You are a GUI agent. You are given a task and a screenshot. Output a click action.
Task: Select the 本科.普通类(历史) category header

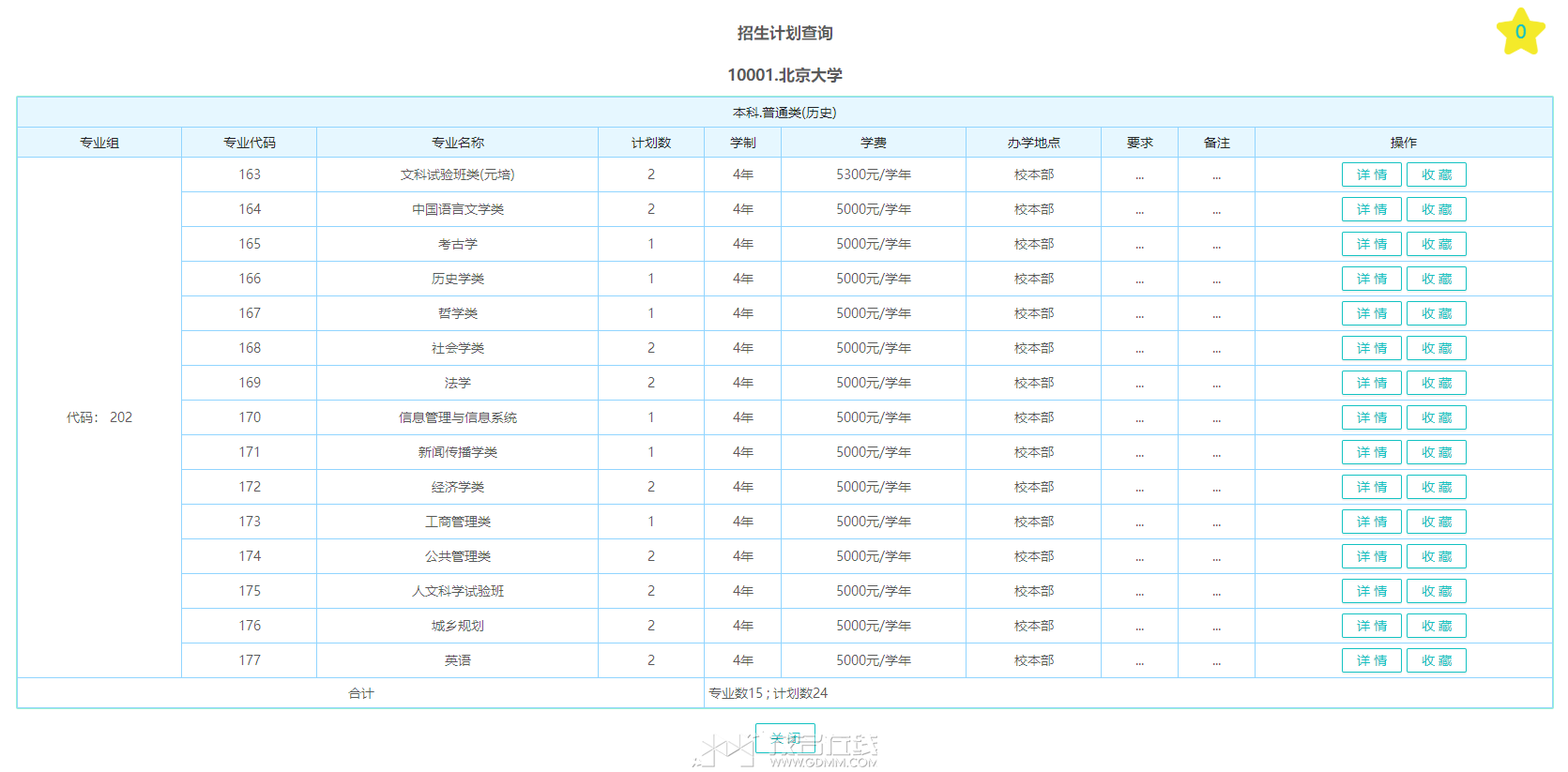point(784,113)
